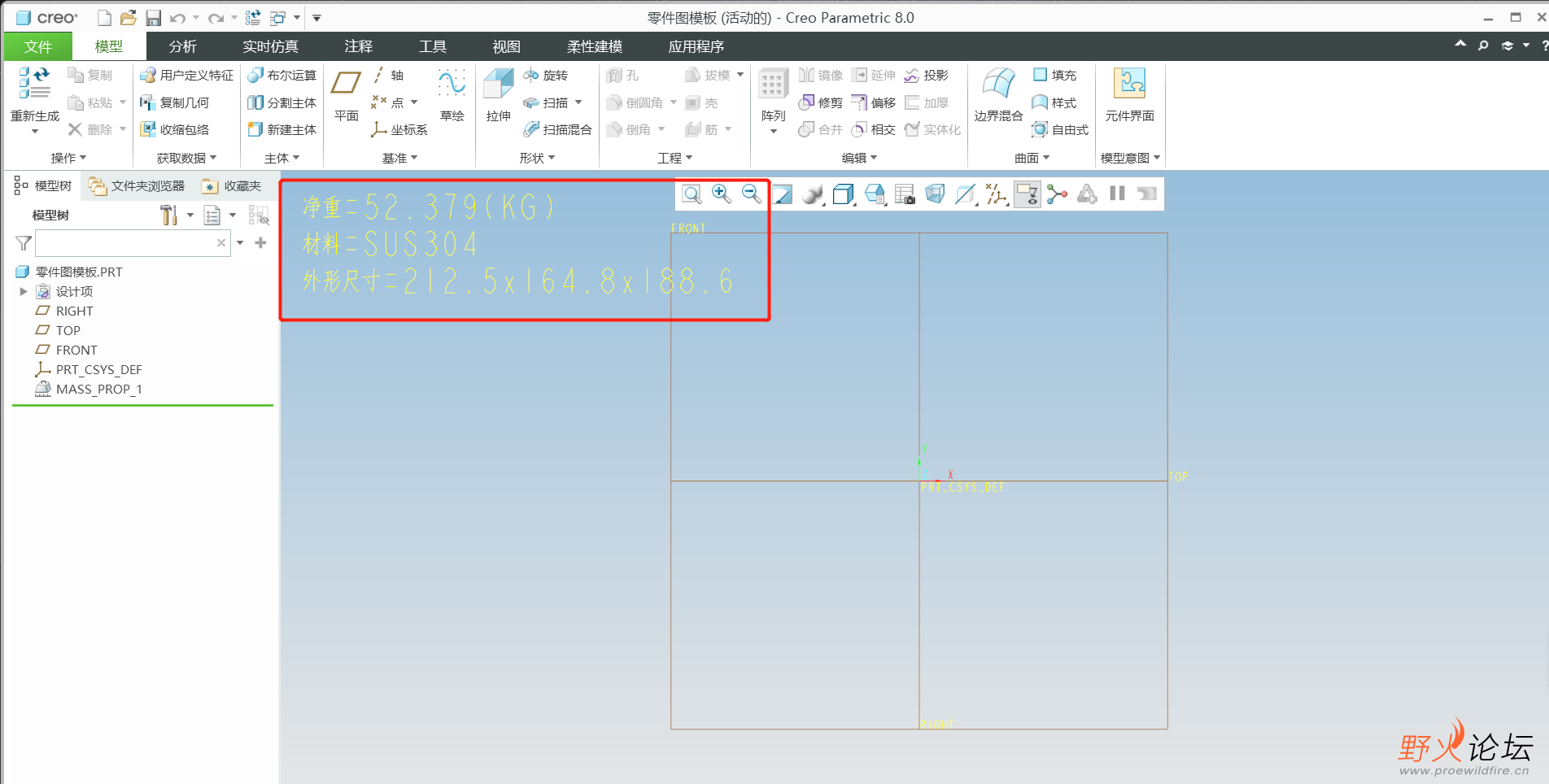Open User-Defined Feature (用户定义特征)
This screenshot has height=784, width=1549.
pyautogui.click(x=186, y=75)
